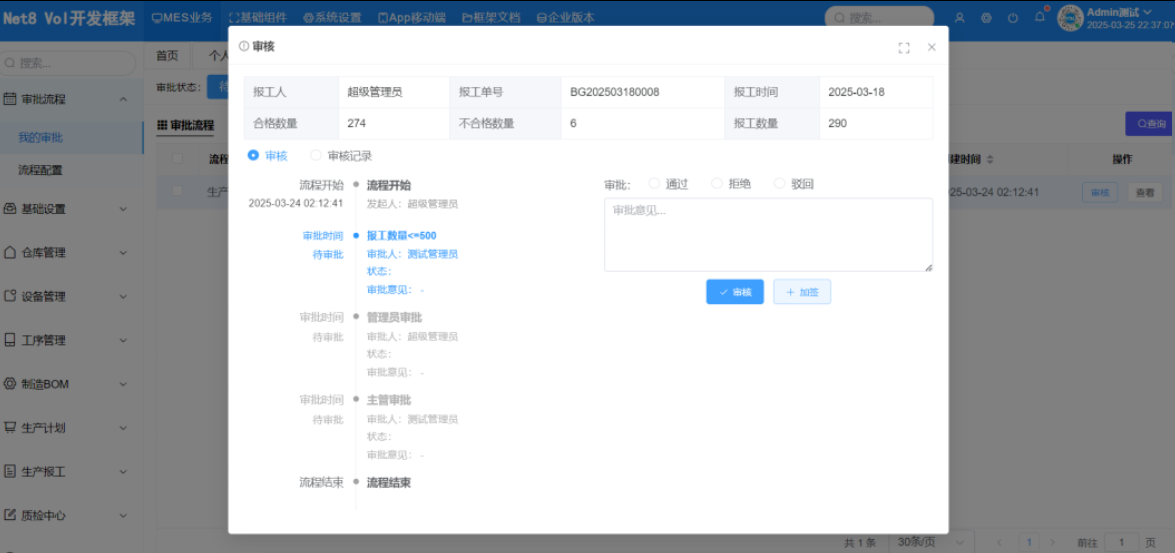1175x553 pixels.
Task: Expand the 生产报工 sidebar menu
Action: 124,471
